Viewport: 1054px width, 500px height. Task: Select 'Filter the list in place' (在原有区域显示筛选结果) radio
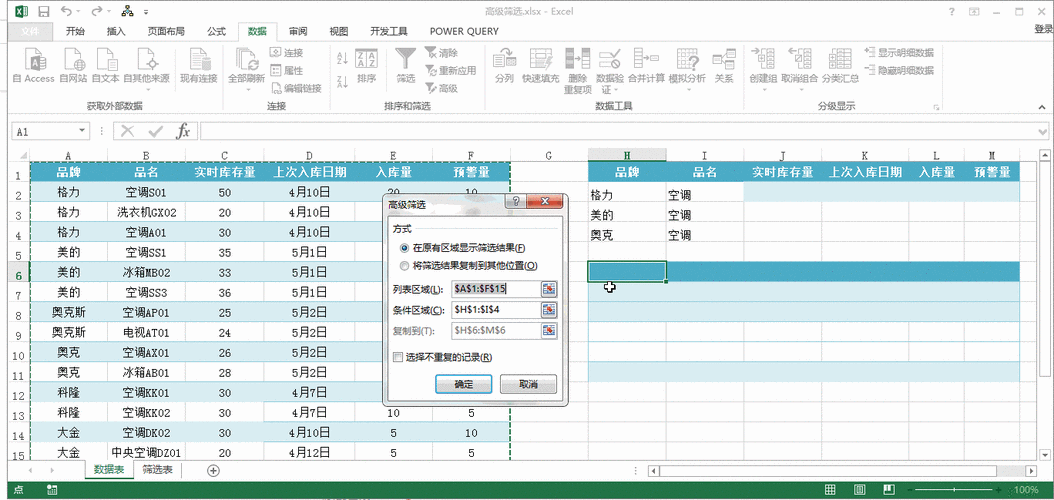[x=404, y=248]
